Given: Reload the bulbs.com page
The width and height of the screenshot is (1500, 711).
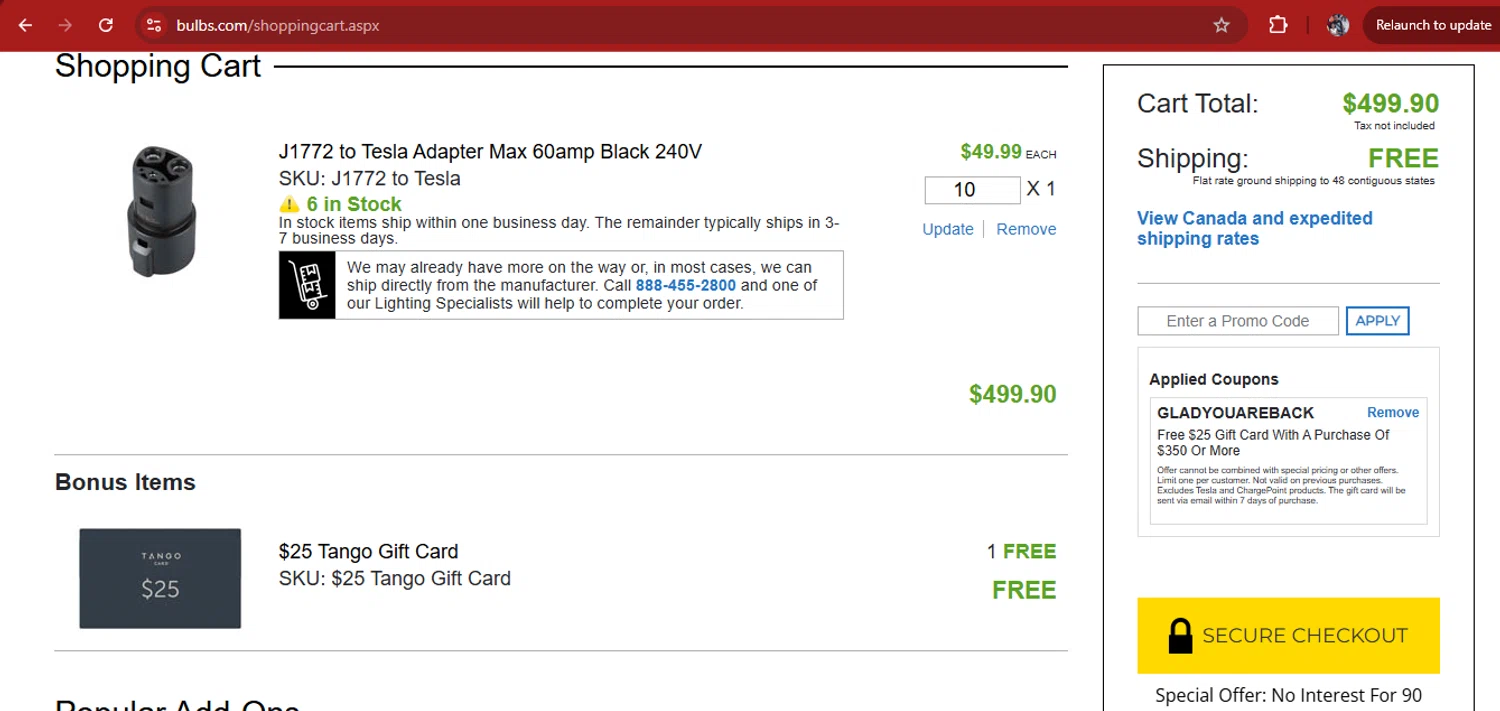Looking at the screenshot, I should coord(106,25).
